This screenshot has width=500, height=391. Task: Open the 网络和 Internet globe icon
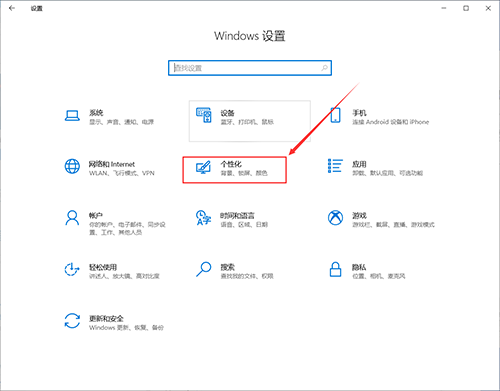tap(72, 166)
